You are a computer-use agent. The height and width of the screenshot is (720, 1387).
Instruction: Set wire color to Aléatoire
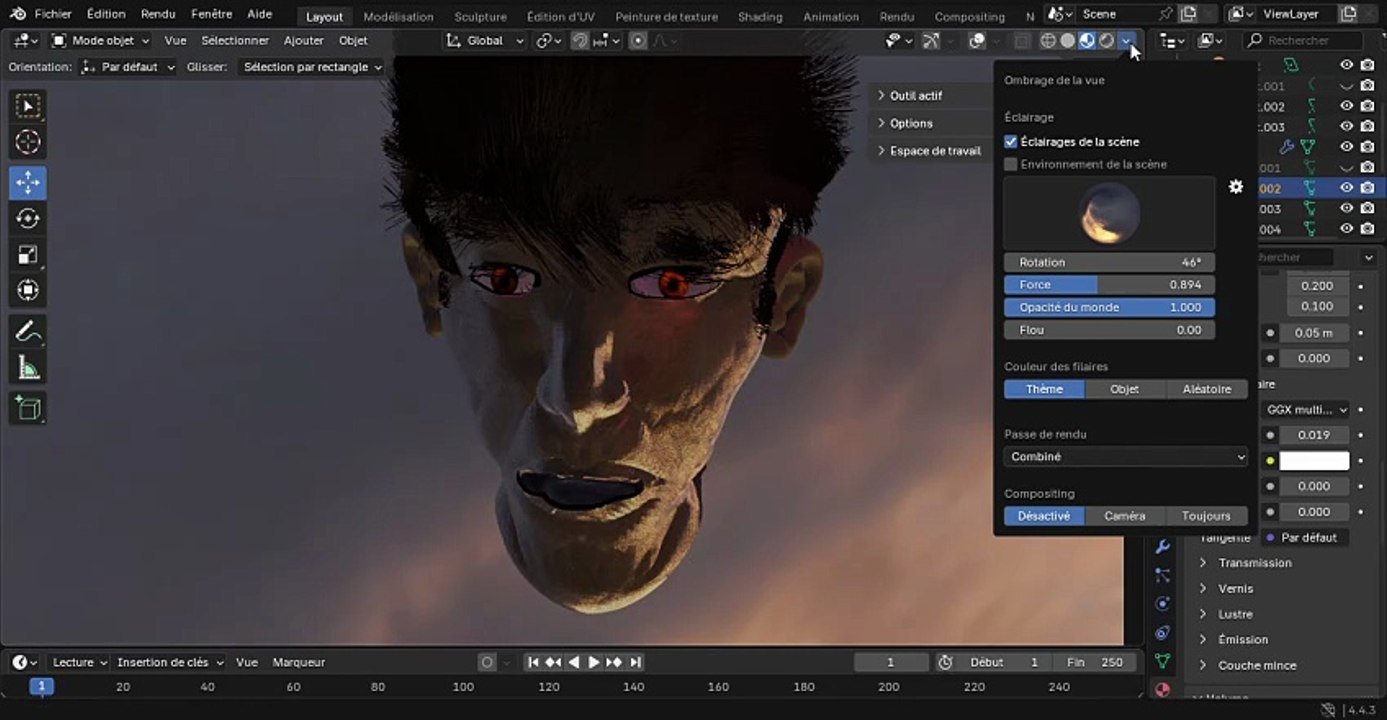pyautogui.click(x=1207, y=389)
